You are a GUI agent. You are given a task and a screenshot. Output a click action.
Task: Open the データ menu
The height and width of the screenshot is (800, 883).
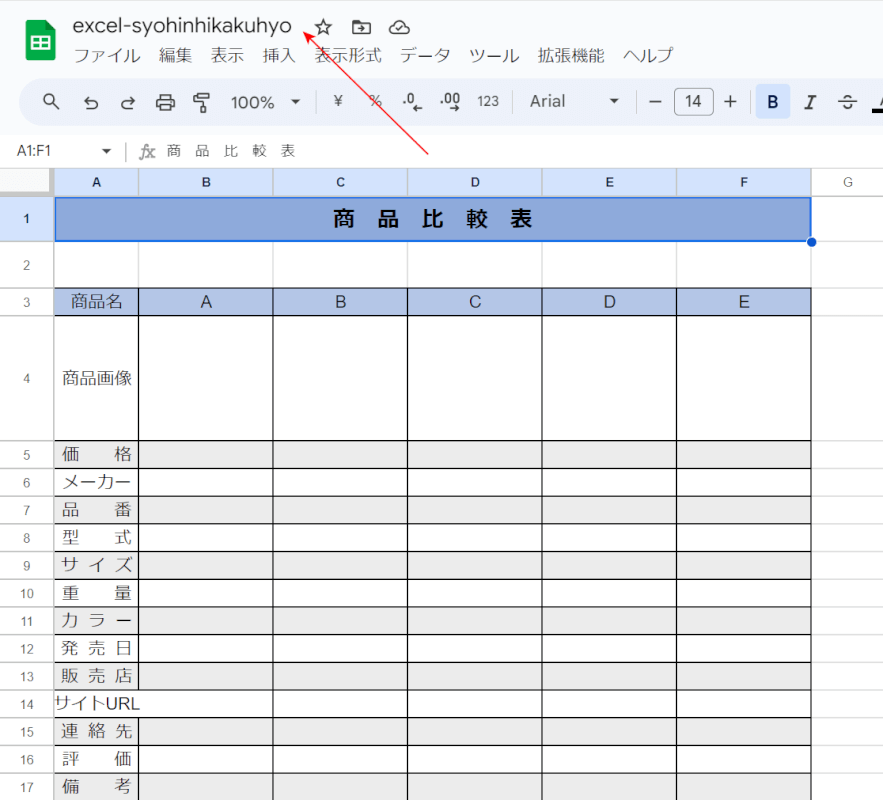point(425,56)
